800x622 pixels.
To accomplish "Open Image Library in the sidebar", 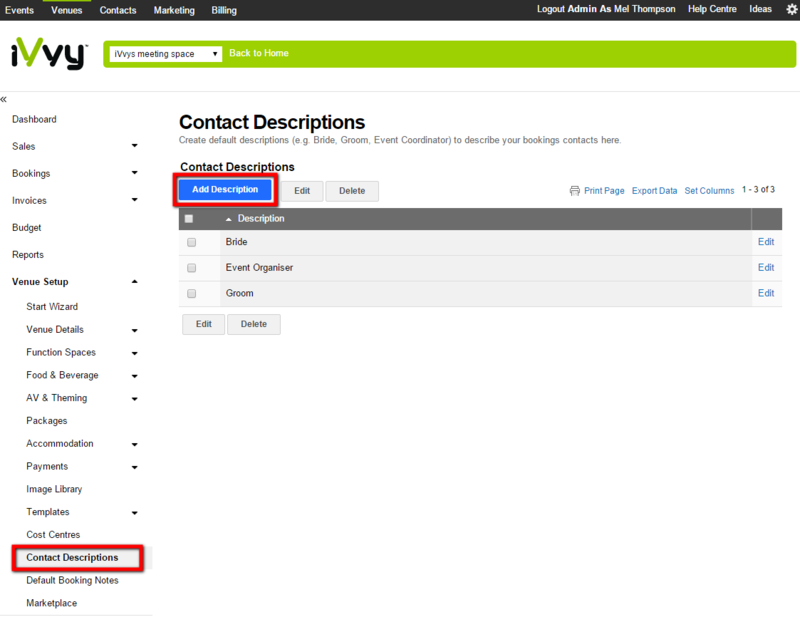I will click(54, 489).
